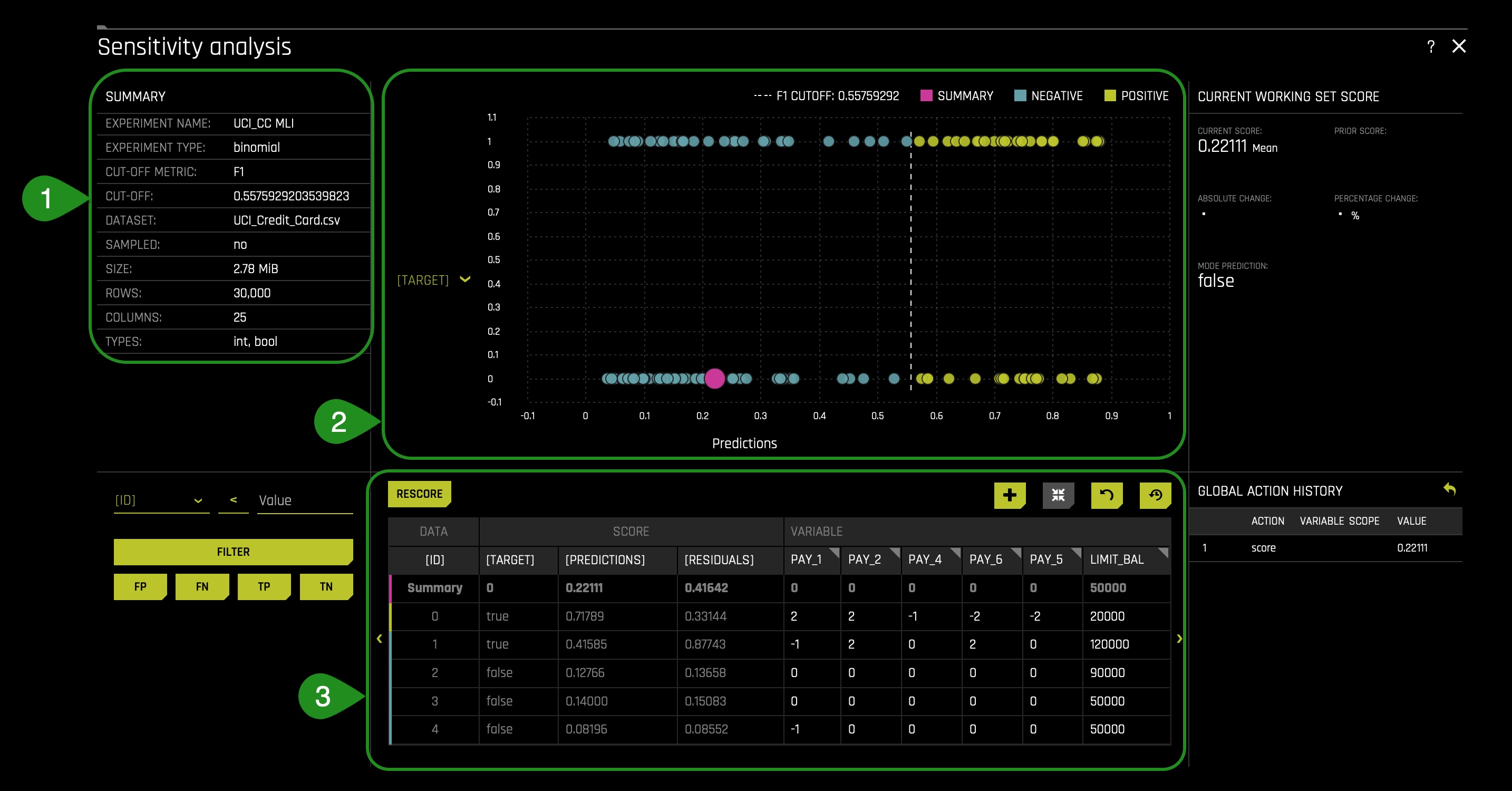
Task: Click the collapse arrows icon
Action: [1058, 495]
